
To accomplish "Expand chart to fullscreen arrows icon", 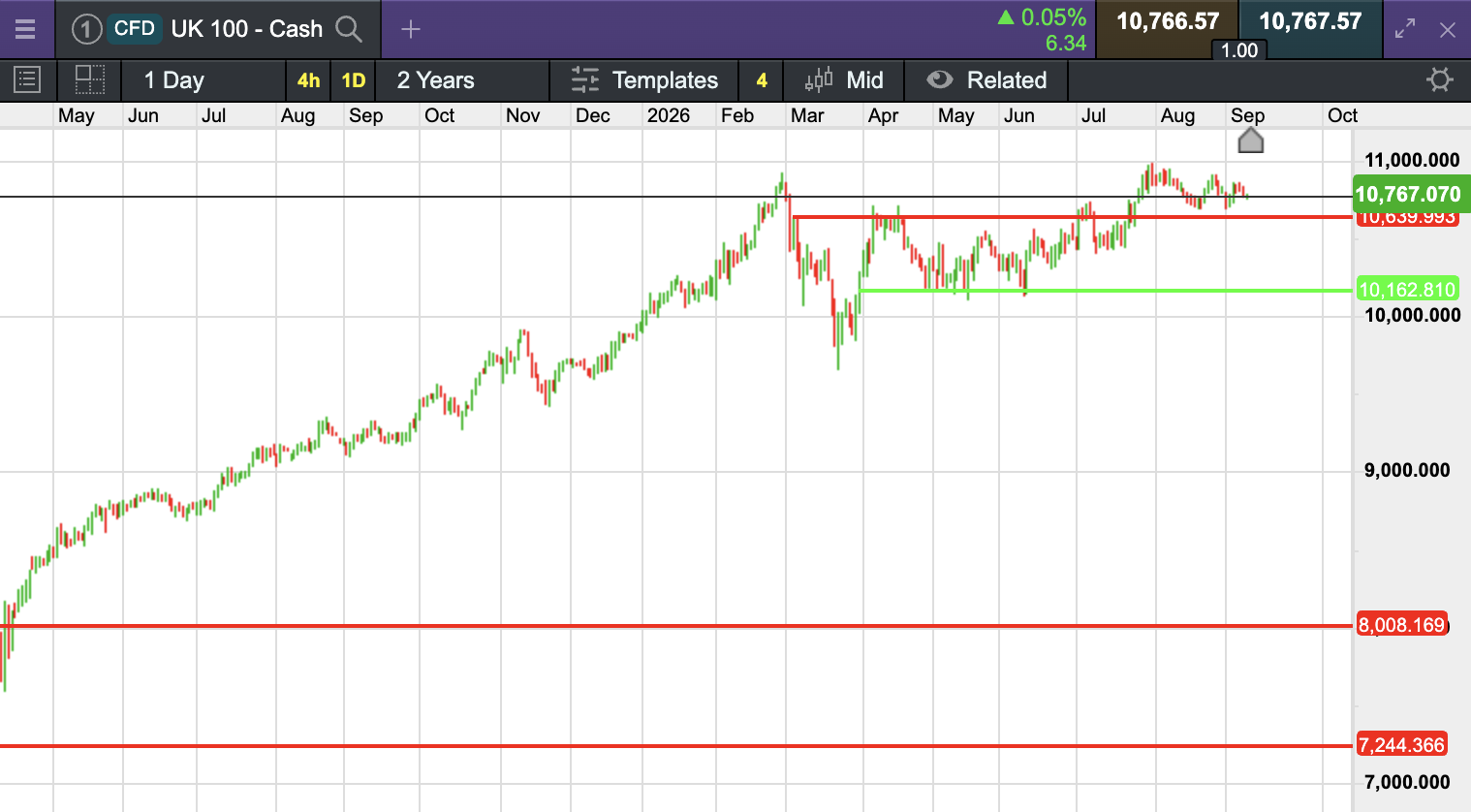I will [x=1405, y=29].
